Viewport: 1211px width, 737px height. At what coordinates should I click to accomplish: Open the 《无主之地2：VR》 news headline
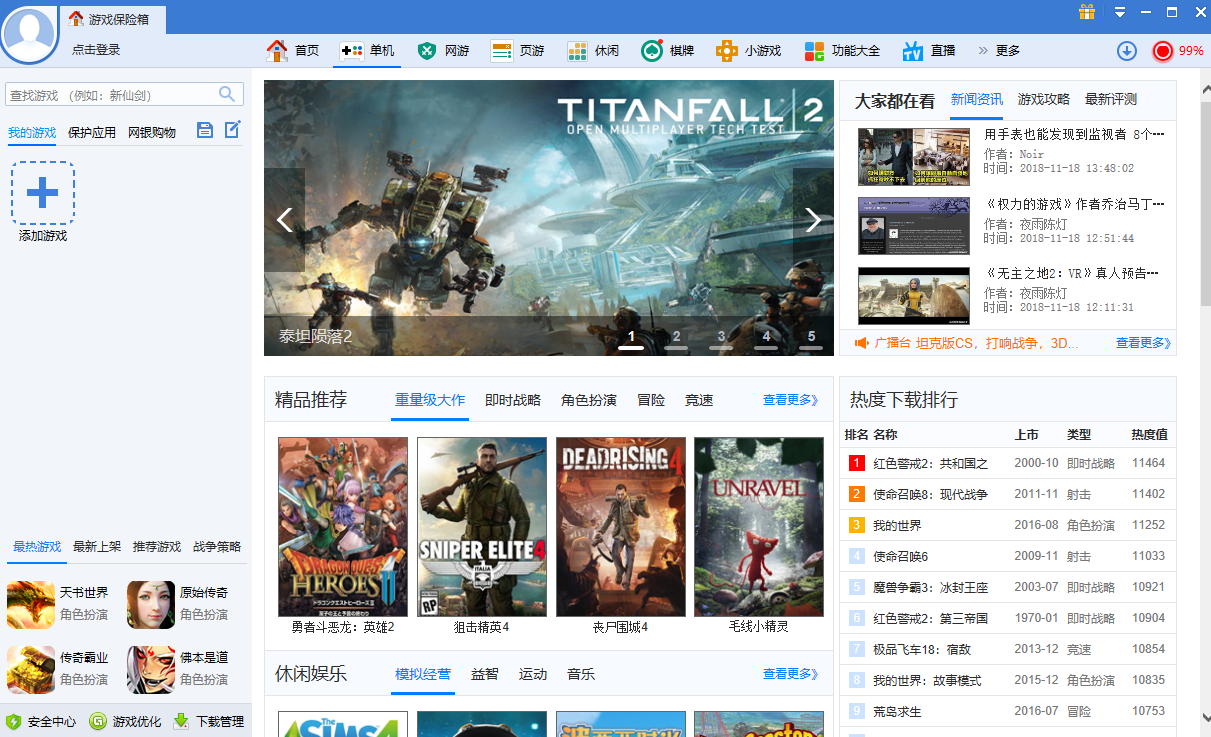pyautogui.click(x=1071, y=273)
